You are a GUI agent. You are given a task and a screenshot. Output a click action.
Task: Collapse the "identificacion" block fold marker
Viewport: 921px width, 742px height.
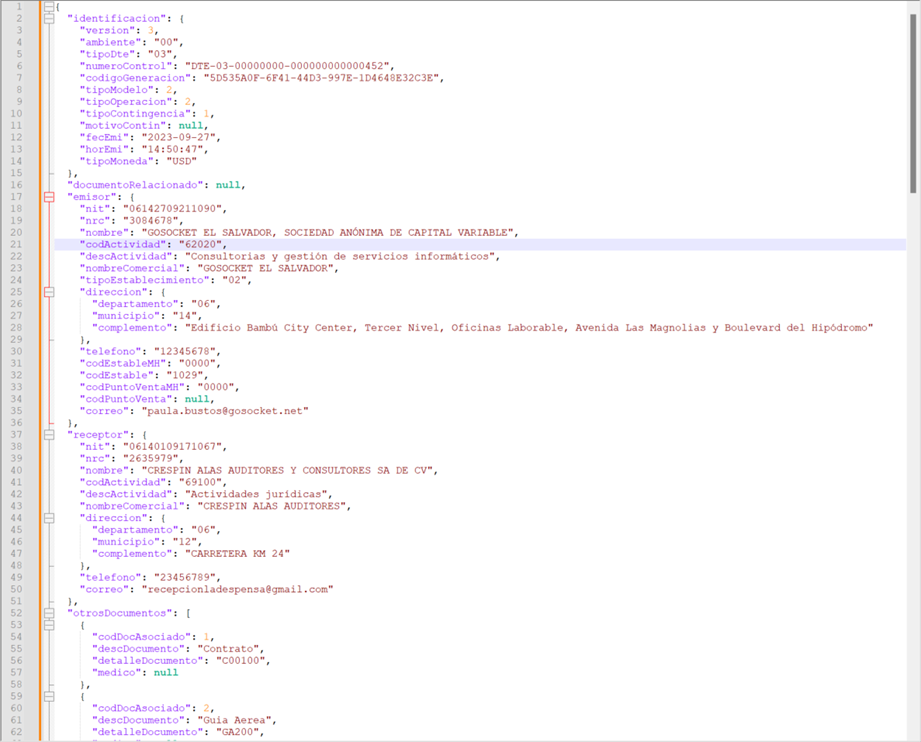pos(49,19)
